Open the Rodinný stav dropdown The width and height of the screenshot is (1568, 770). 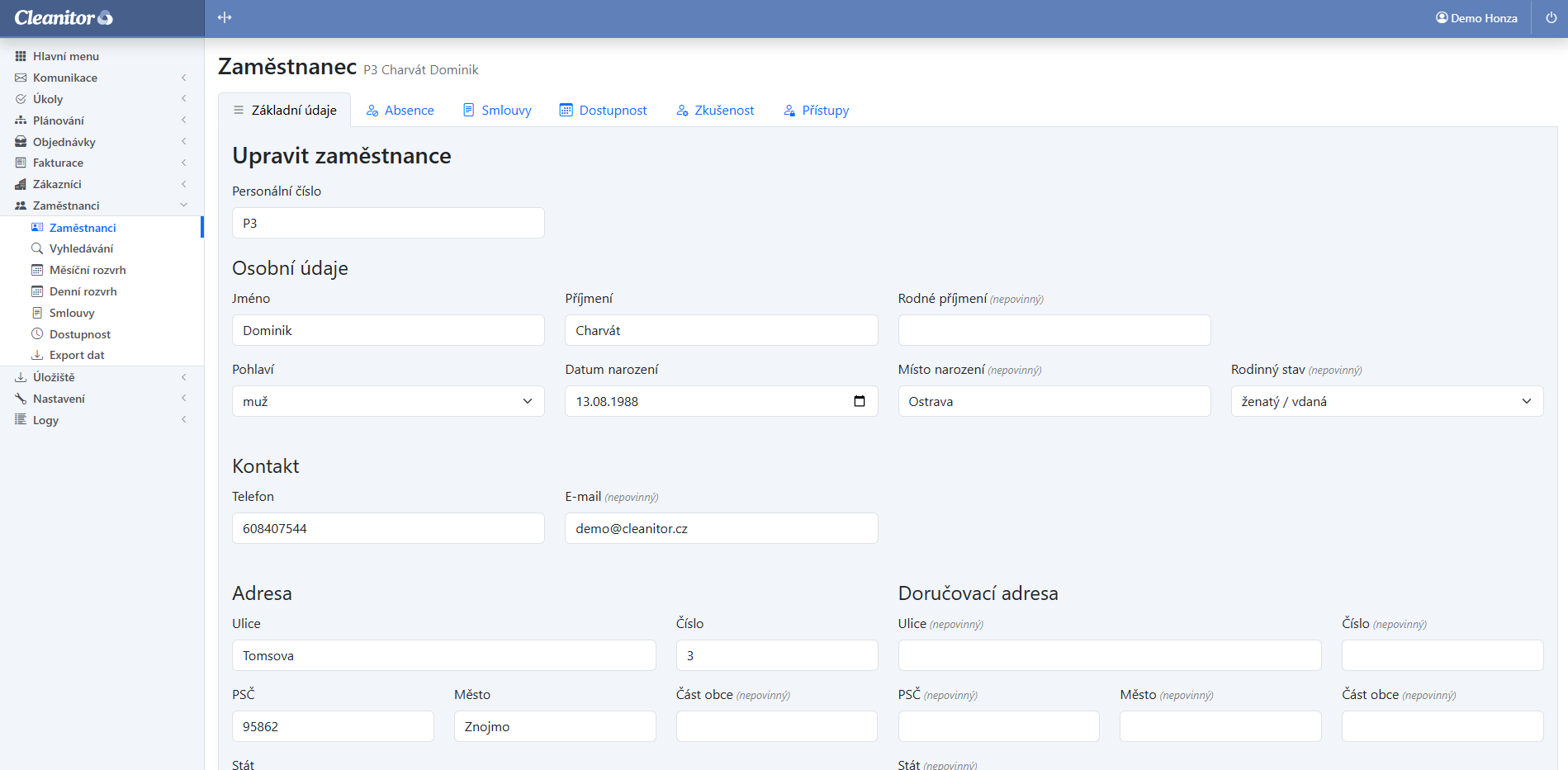click(1386, 401)
